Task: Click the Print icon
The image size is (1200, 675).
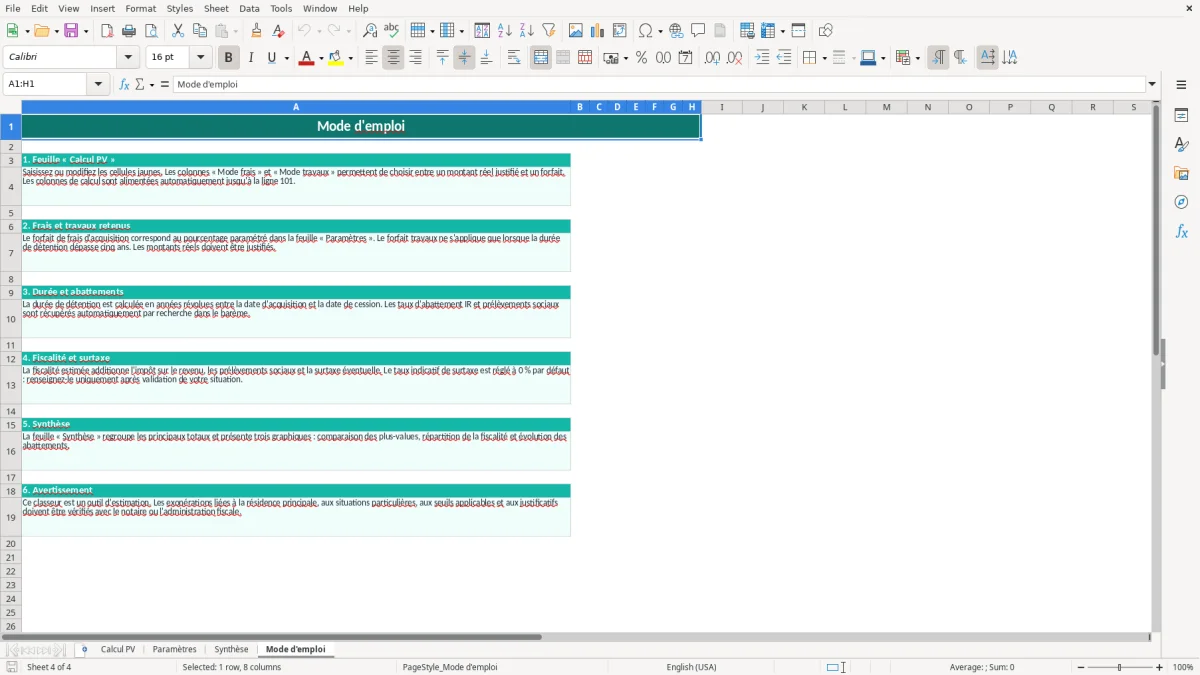Action: (x=129, y=31)
